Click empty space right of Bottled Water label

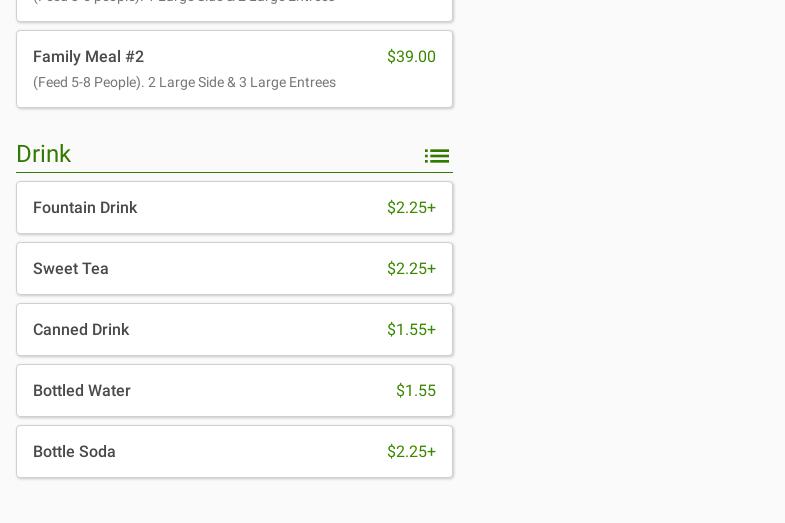(x=260, y=391)
